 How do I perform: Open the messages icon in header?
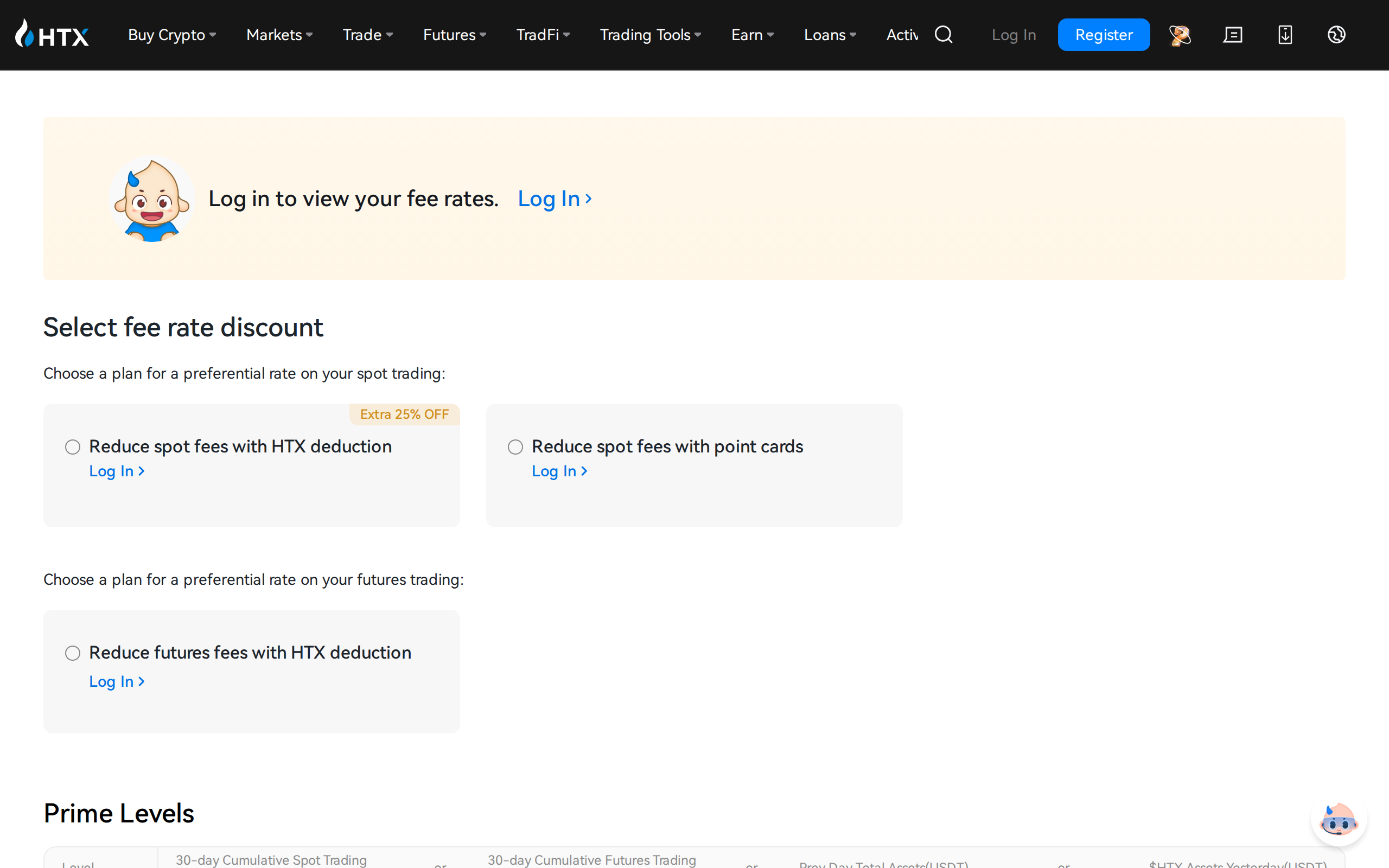pos(1232,35)
